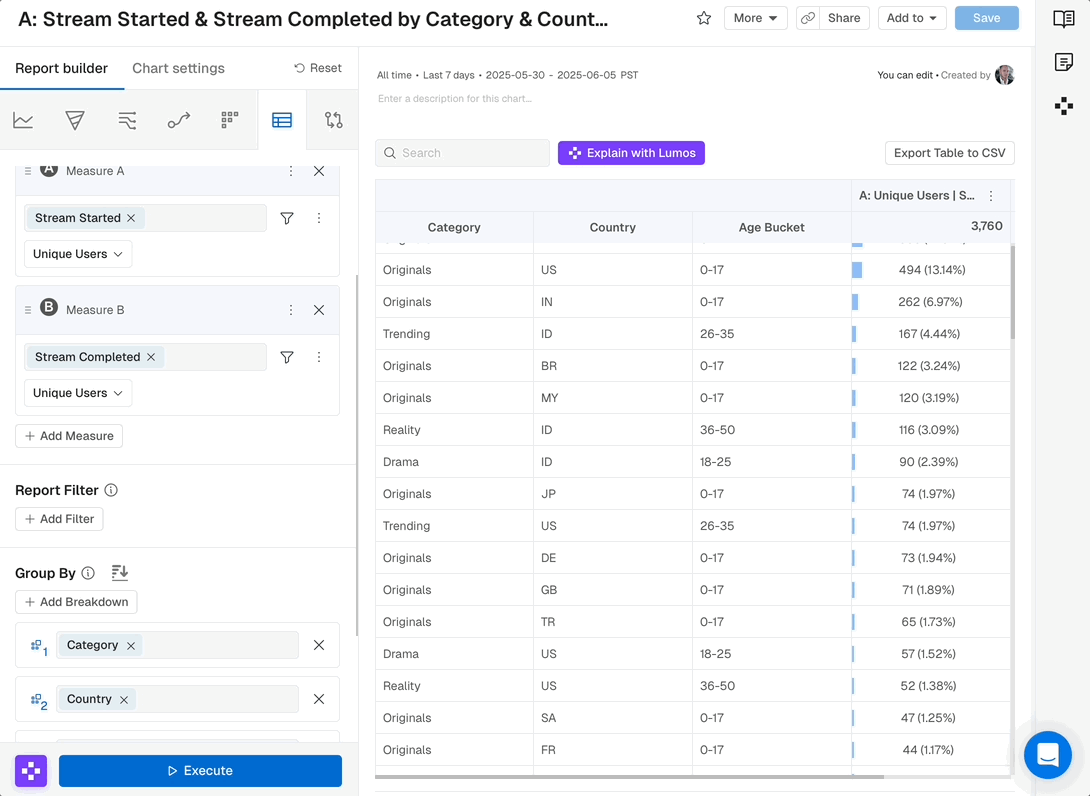Image resolution: width=1090 pixels, height=796 pixels.
Task: Open Unique Users dropdown for Measure B
Action: pos(77,393)
